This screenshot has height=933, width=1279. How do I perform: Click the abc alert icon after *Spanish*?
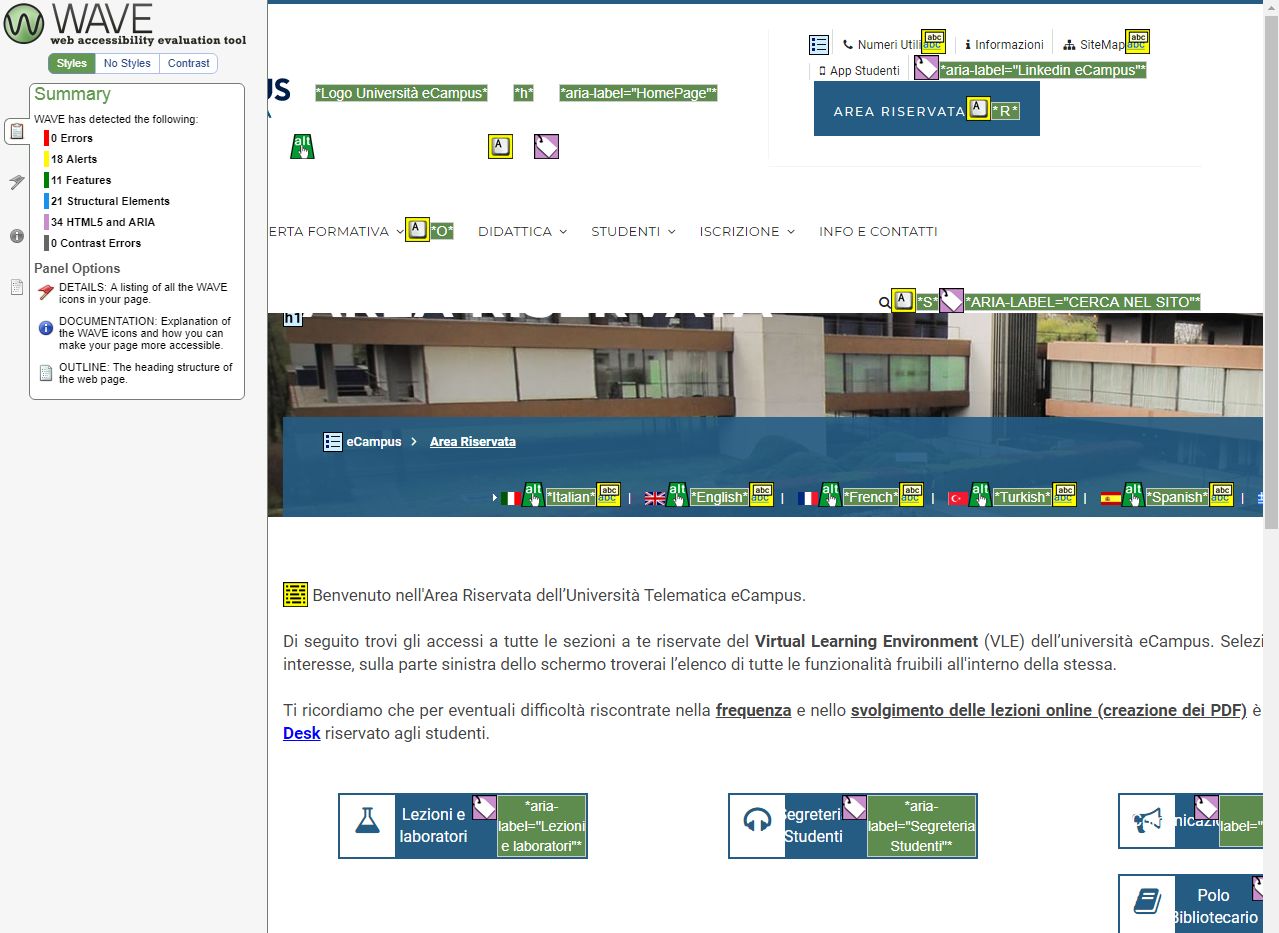1221,495
